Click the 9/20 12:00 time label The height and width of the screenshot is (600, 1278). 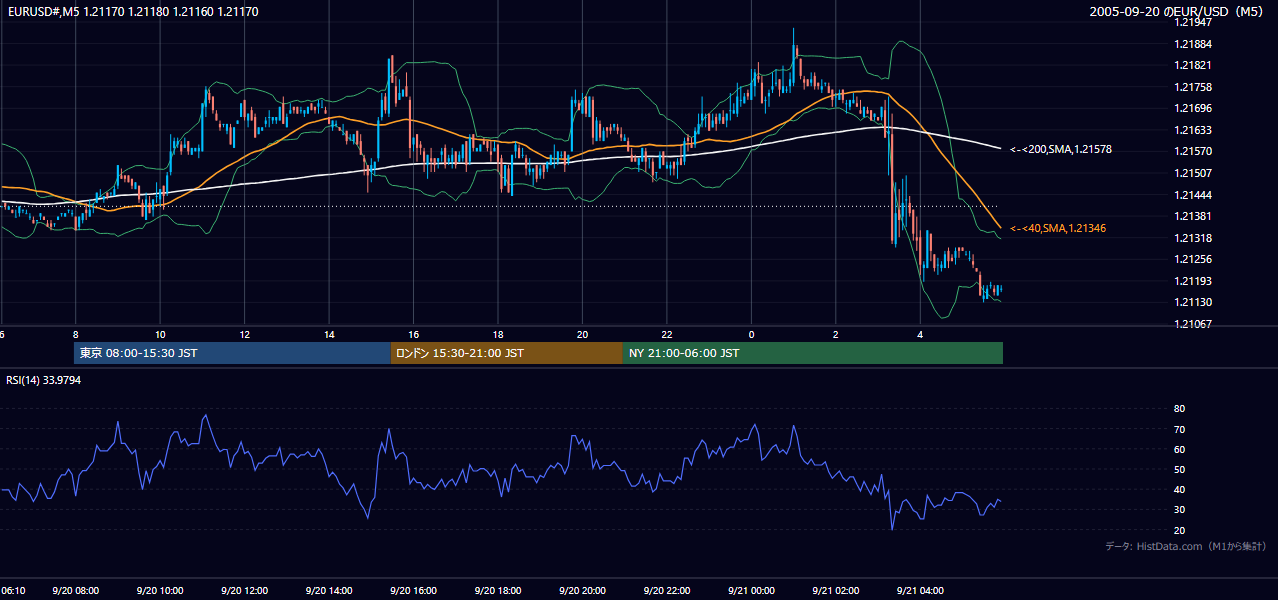[246, 591]
